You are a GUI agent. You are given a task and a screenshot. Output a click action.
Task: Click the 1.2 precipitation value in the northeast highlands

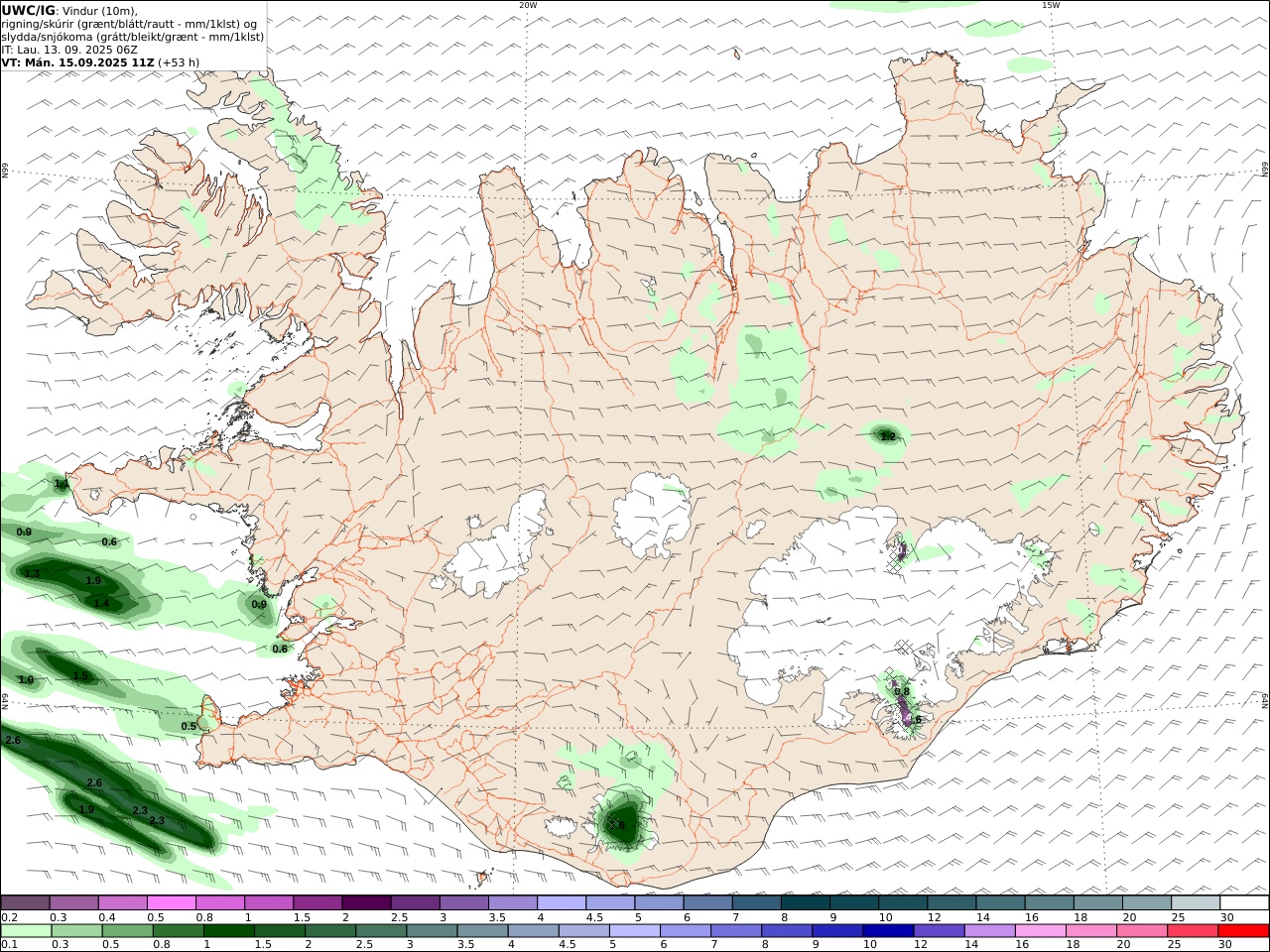coord(888,436)
